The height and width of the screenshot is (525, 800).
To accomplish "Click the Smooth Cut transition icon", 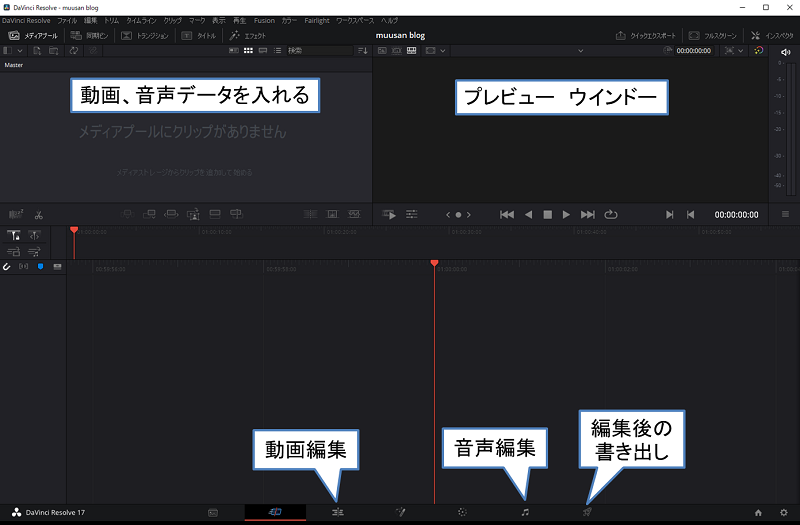I will tap(354, 214).
